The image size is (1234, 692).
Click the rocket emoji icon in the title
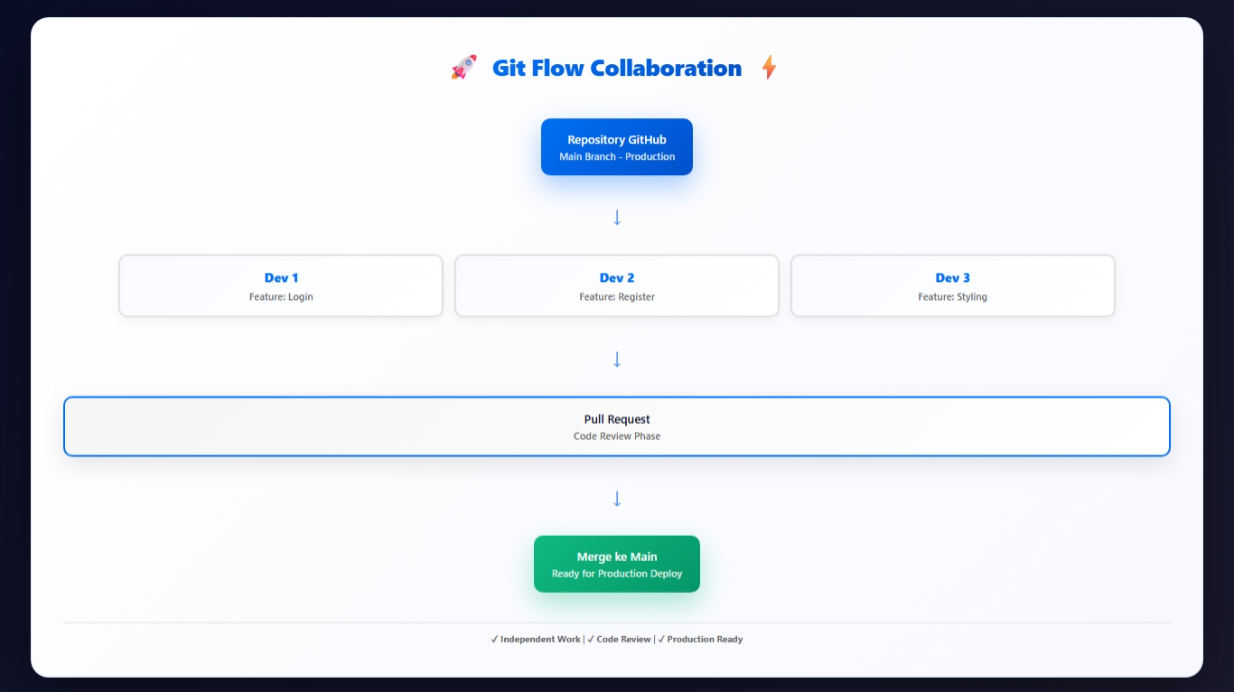point(462,68)
